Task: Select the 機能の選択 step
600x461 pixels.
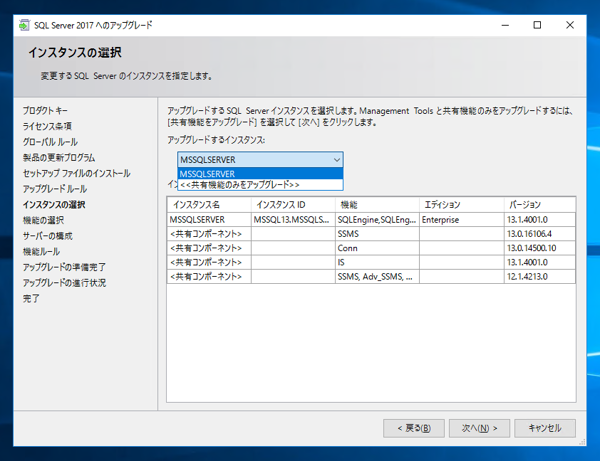Action: pos(43,220)
